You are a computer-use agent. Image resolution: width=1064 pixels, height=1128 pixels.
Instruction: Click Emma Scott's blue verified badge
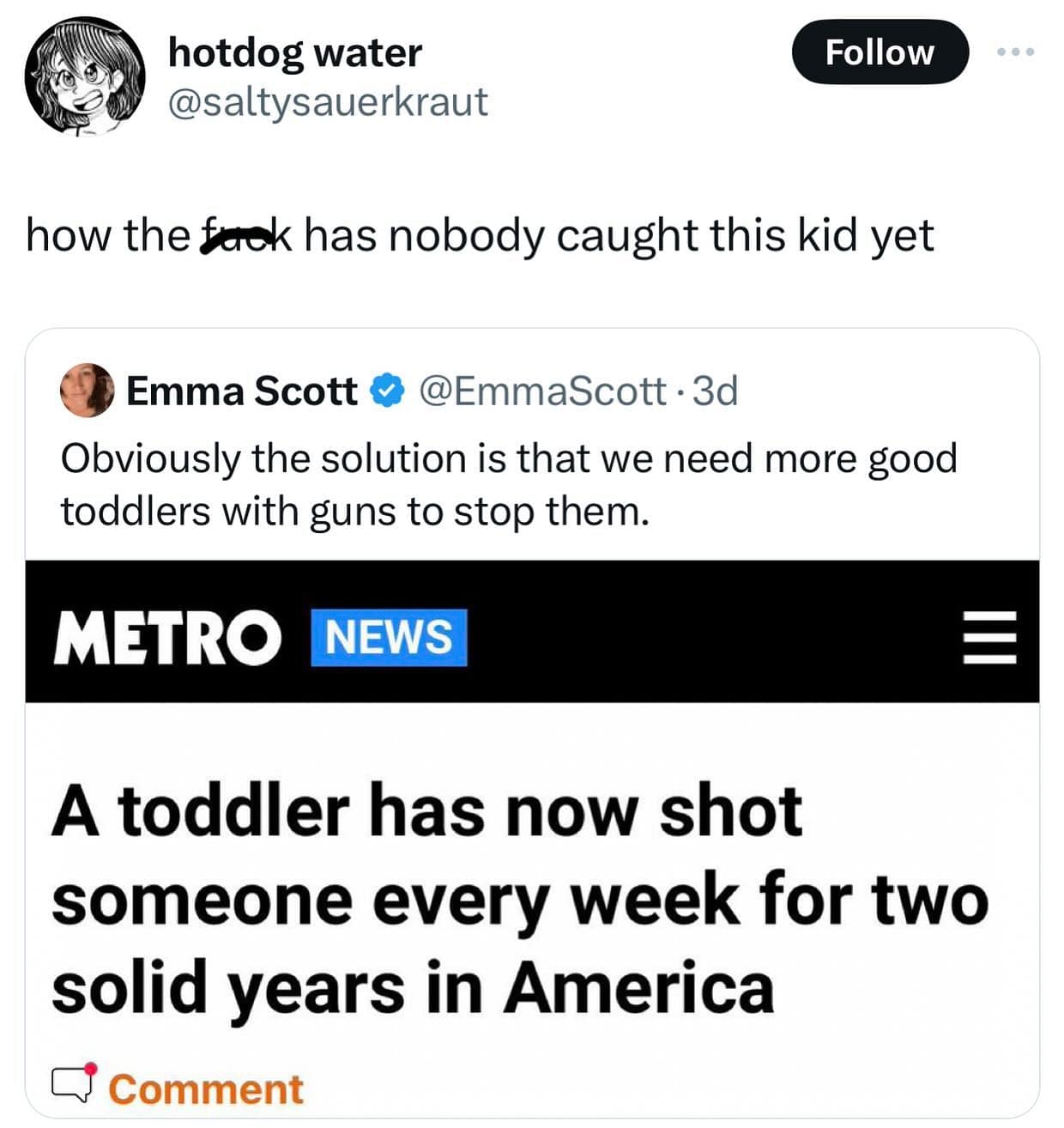point(387,391)
